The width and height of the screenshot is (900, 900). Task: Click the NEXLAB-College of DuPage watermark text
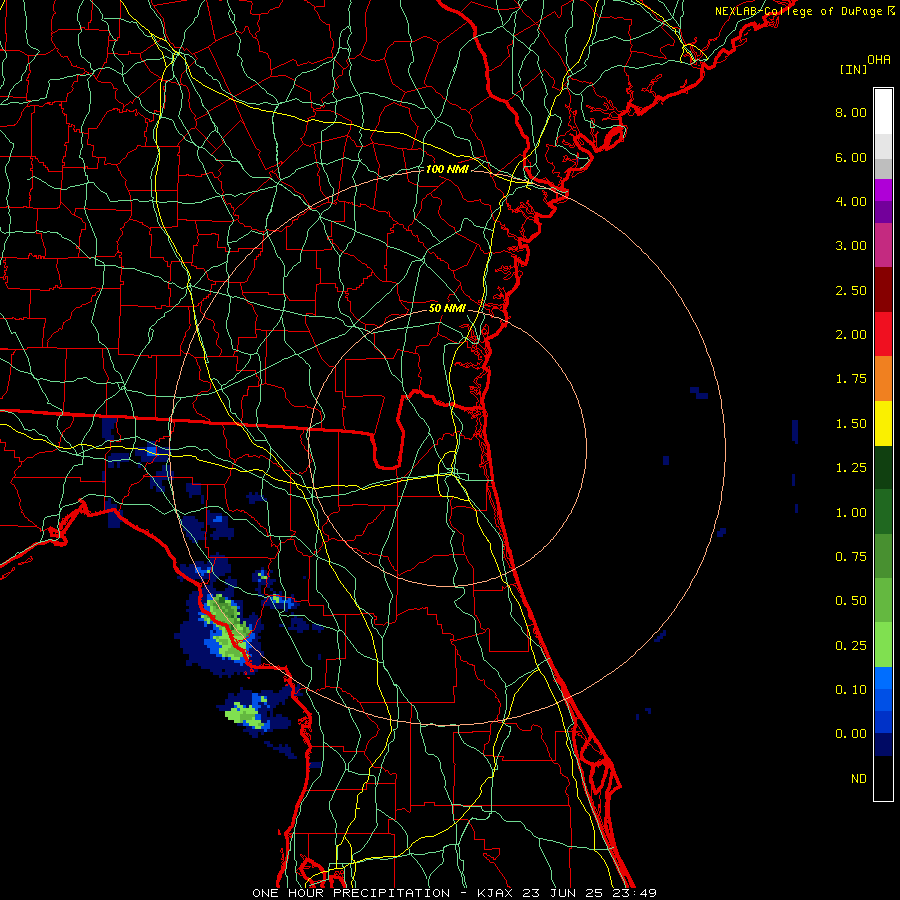(804, 11)
